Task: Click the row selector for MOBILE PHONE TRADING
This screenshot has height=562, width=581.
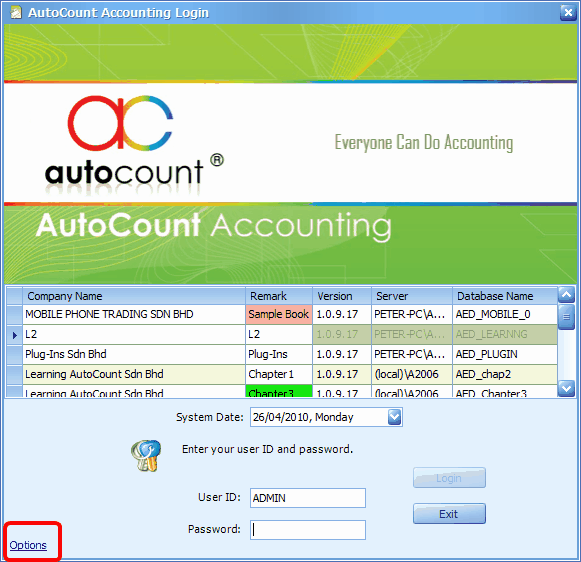Action: click(x=14, y=314)
